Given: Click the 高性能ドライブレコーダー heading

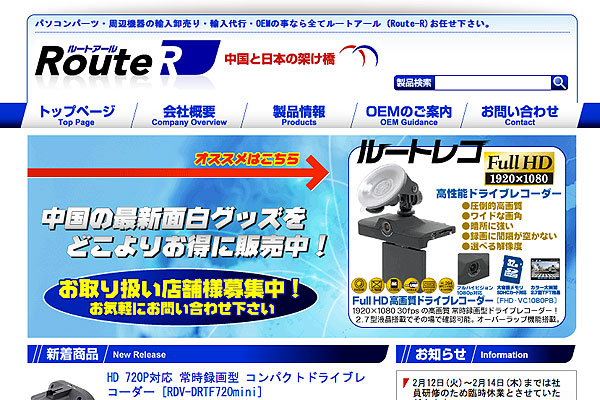Looking at the screenshot, I should coord(499,194).
